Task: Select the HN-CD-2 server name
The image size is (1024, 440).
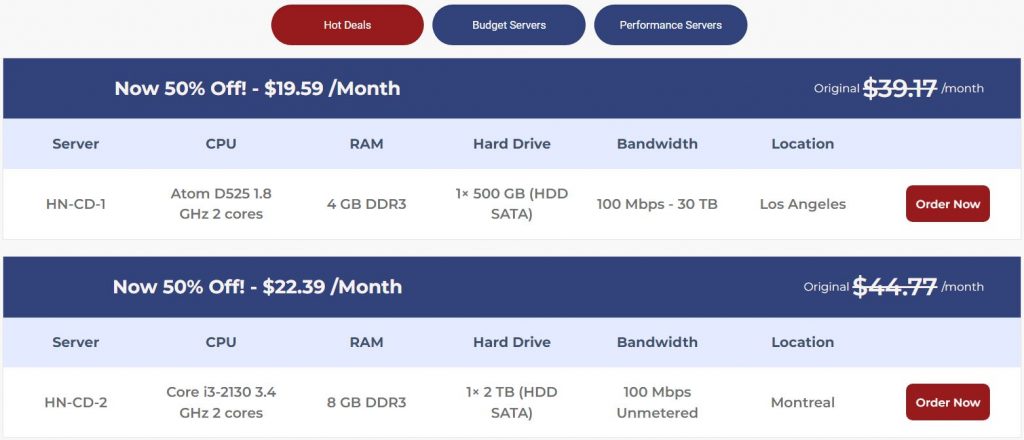Action: click(76, 403)
